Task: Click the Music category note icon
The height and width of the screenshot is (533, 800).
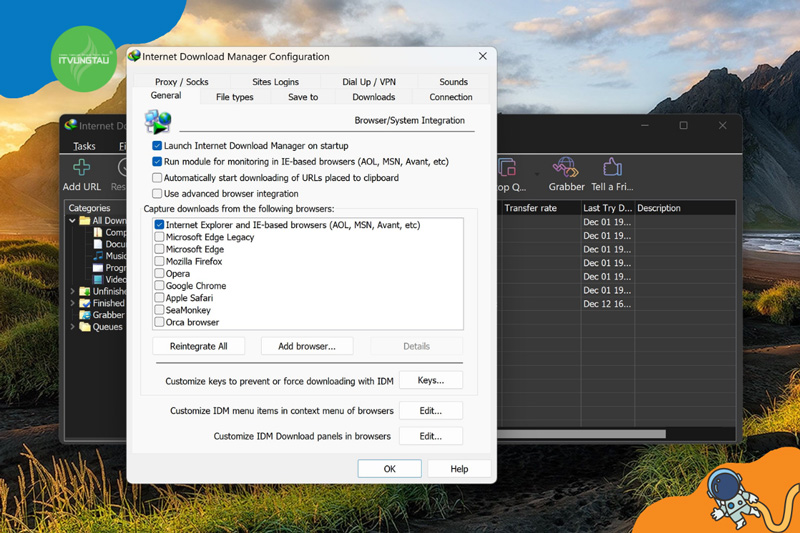Action: click(x=98, y=256)
